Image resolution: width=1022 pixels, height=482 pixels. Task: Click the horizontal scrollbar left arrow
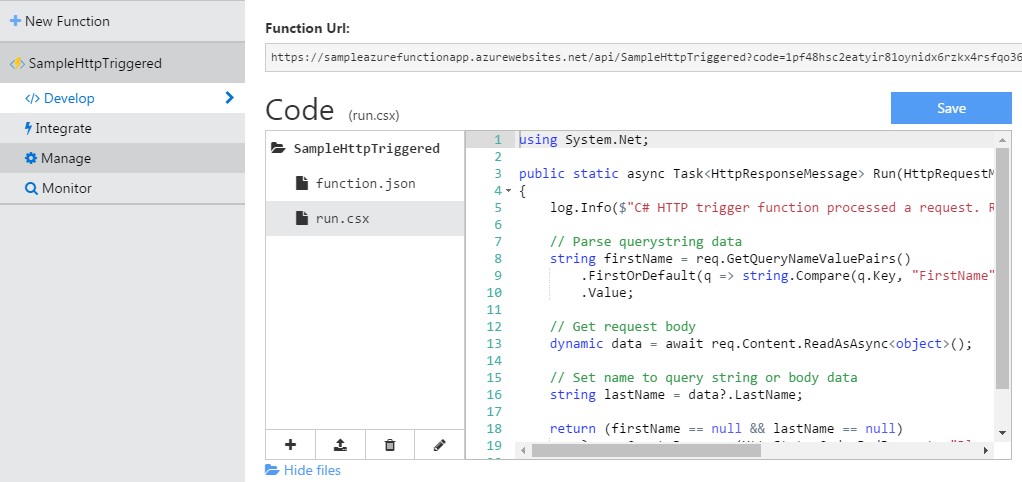(x=521, y=450)
